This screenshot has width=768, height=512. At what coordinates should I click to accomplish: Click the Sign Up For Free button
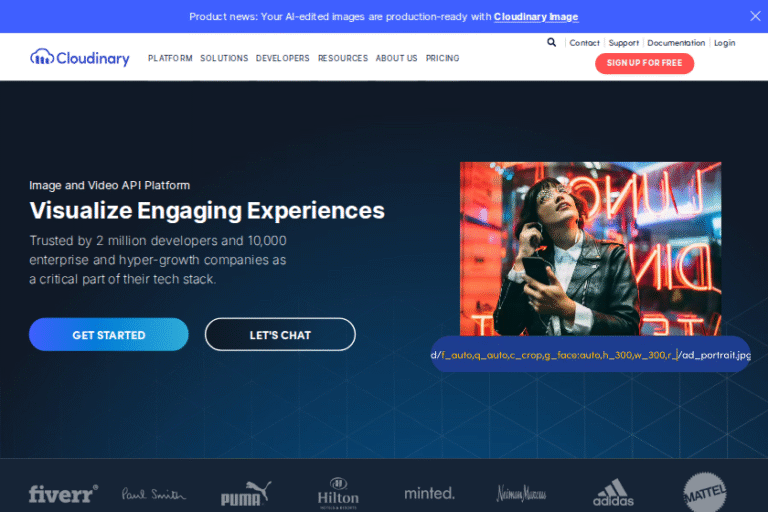tap(645, 63)
